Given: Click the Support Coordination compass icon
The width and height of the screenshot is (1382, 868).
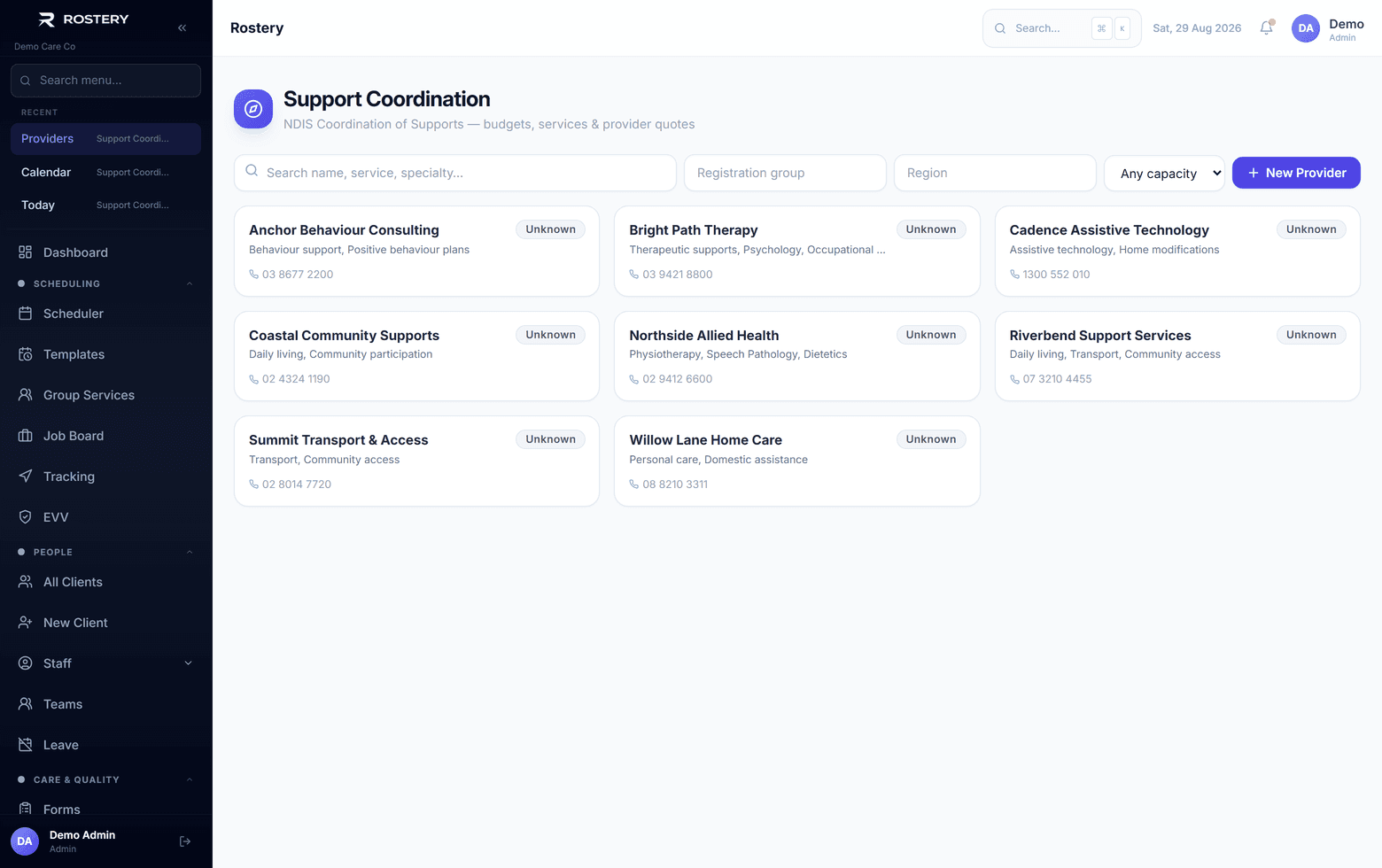Looking at the screenshot, I should coord(253,109).
